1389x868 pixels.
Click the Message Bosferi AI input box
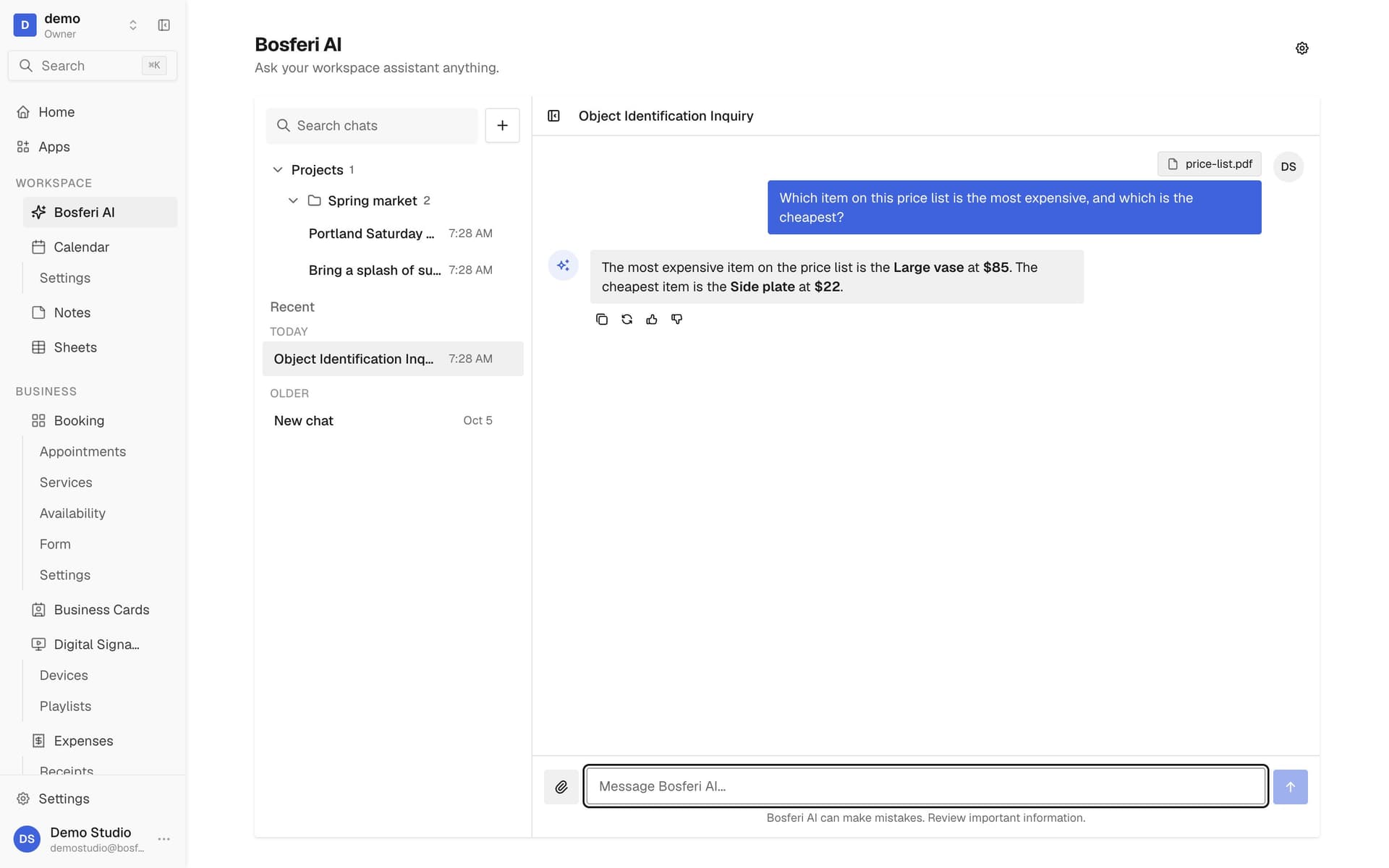pyautogui.click(x=925, y=786)
